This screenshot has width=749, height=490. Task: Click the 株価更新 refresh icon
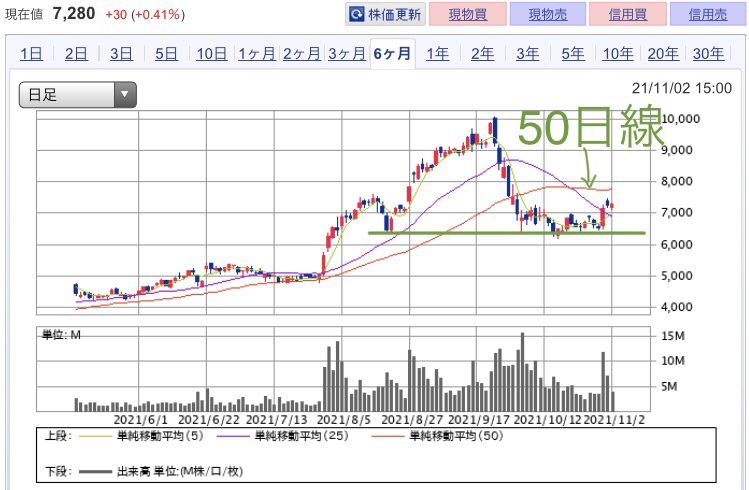pyautogui.click(x=356, y=14)
